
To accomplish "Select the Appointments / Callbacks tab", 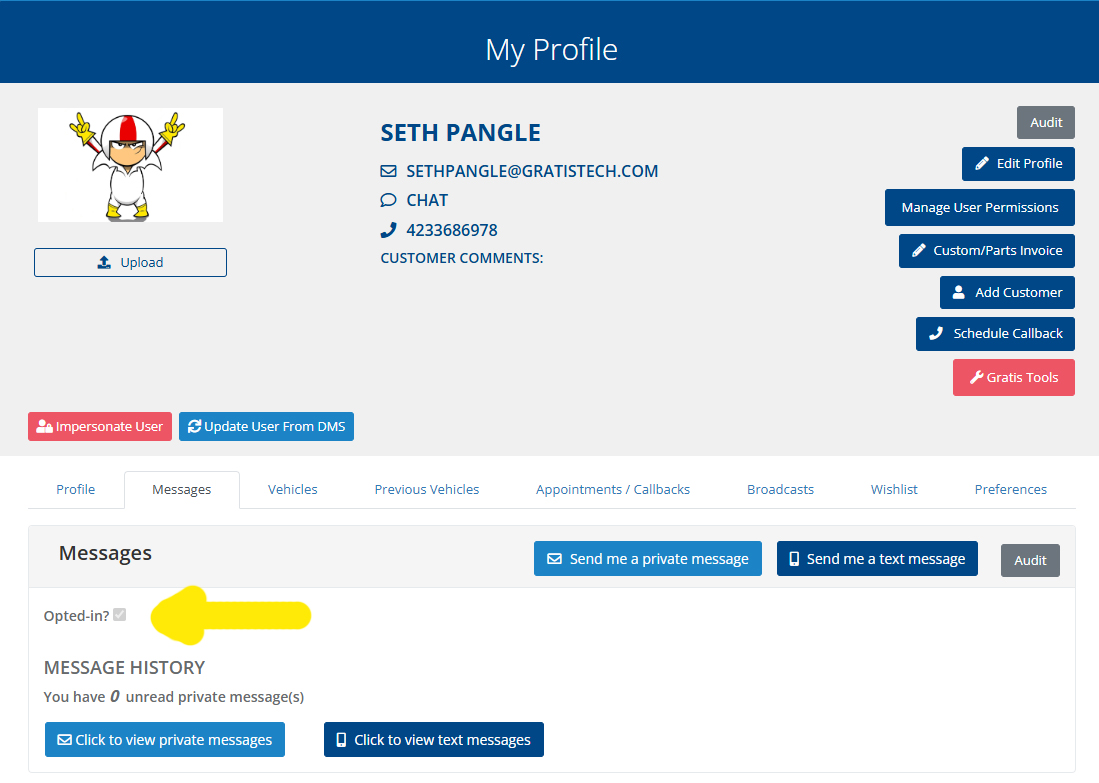I will click(x=612, y=489).
